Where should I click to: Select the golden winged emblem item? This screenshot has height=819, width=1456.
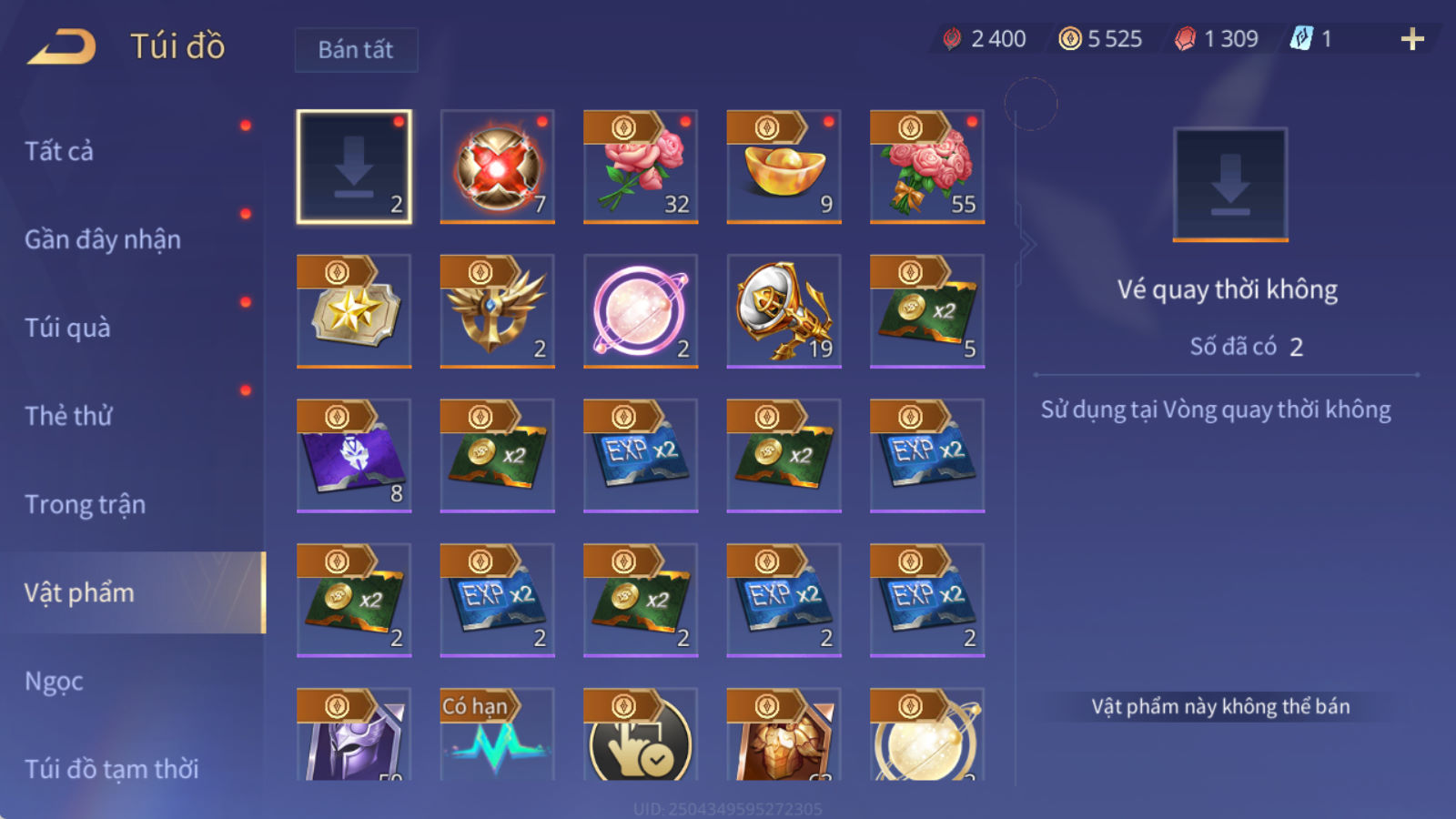pyautogui.click(x=497, y=311)
